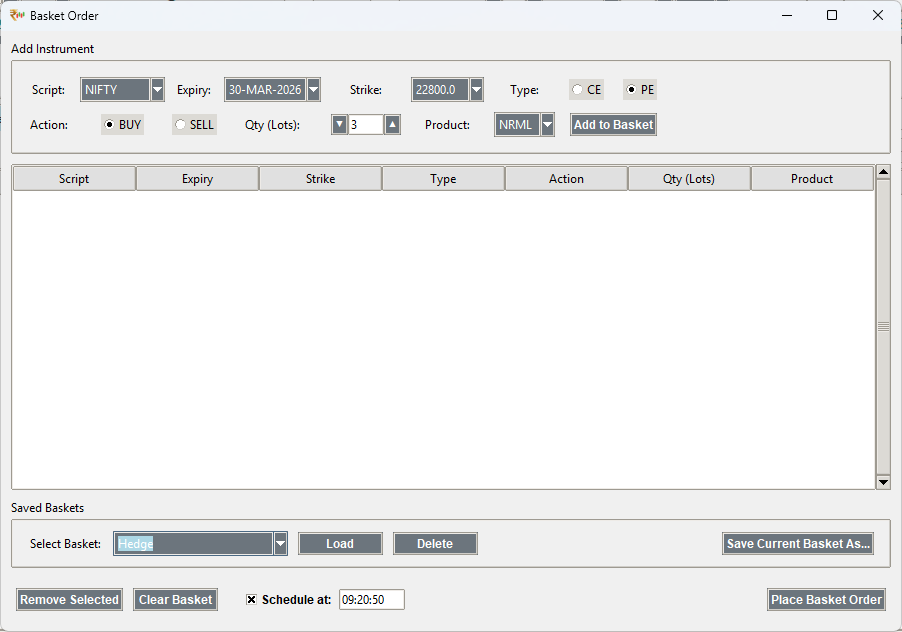Click the Clear Basket button
The height and width of the screenshot is (632, 902).
click(175, 599)
